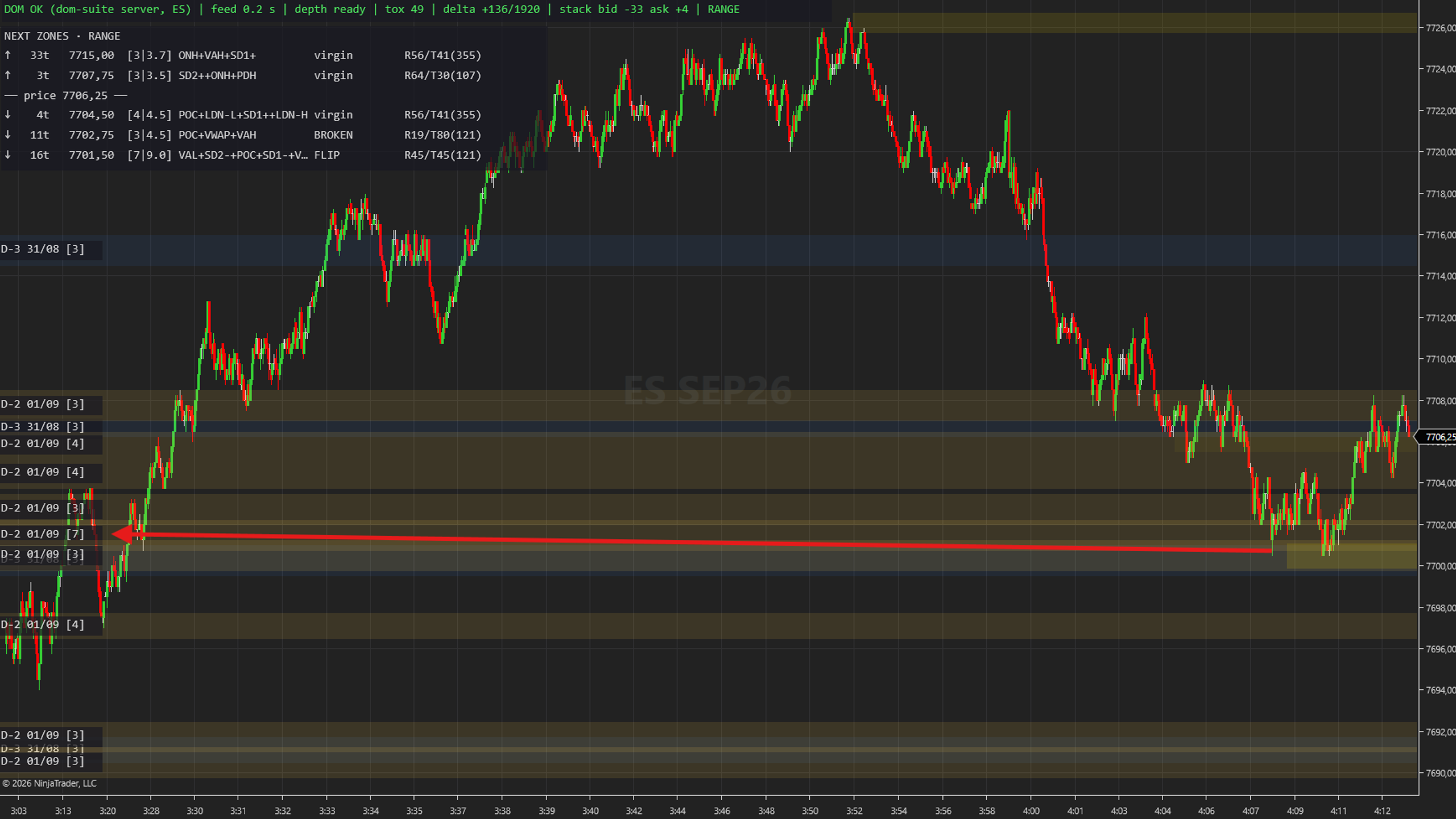The width and height of the screenshot is (1456, 819).
Task: Click the 'DOM OK (dom-suite server, ES)' status text
Action: click(97, 9)
